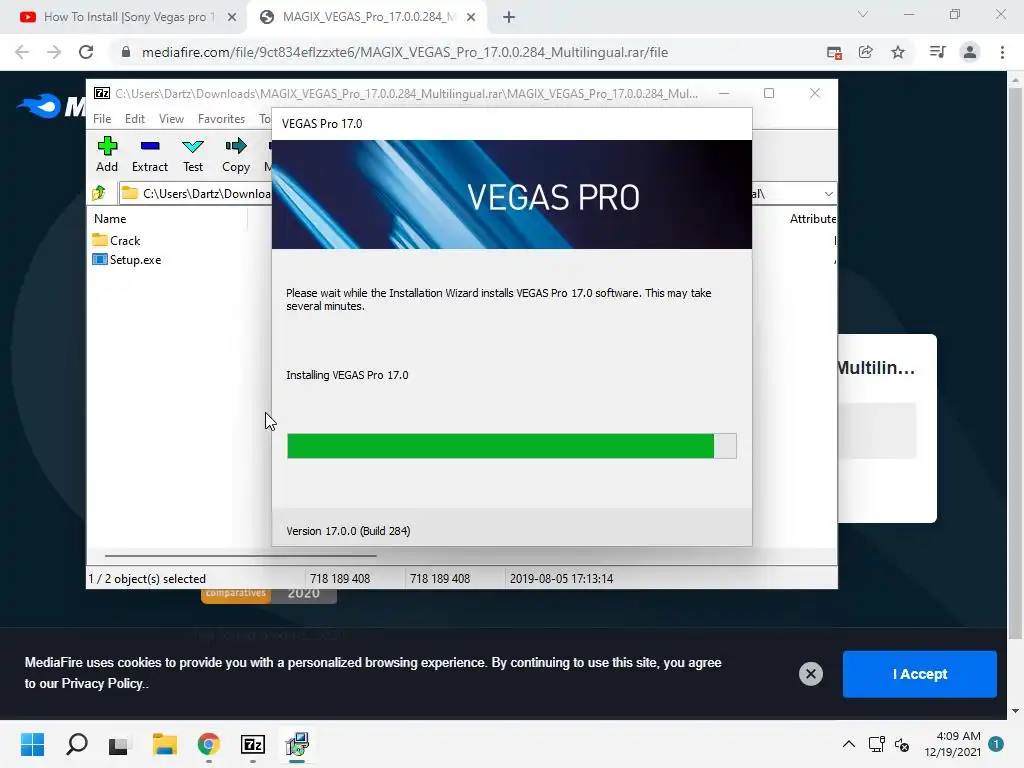Click the 7-Zip horizontal scrollbar

click(240, 556)
